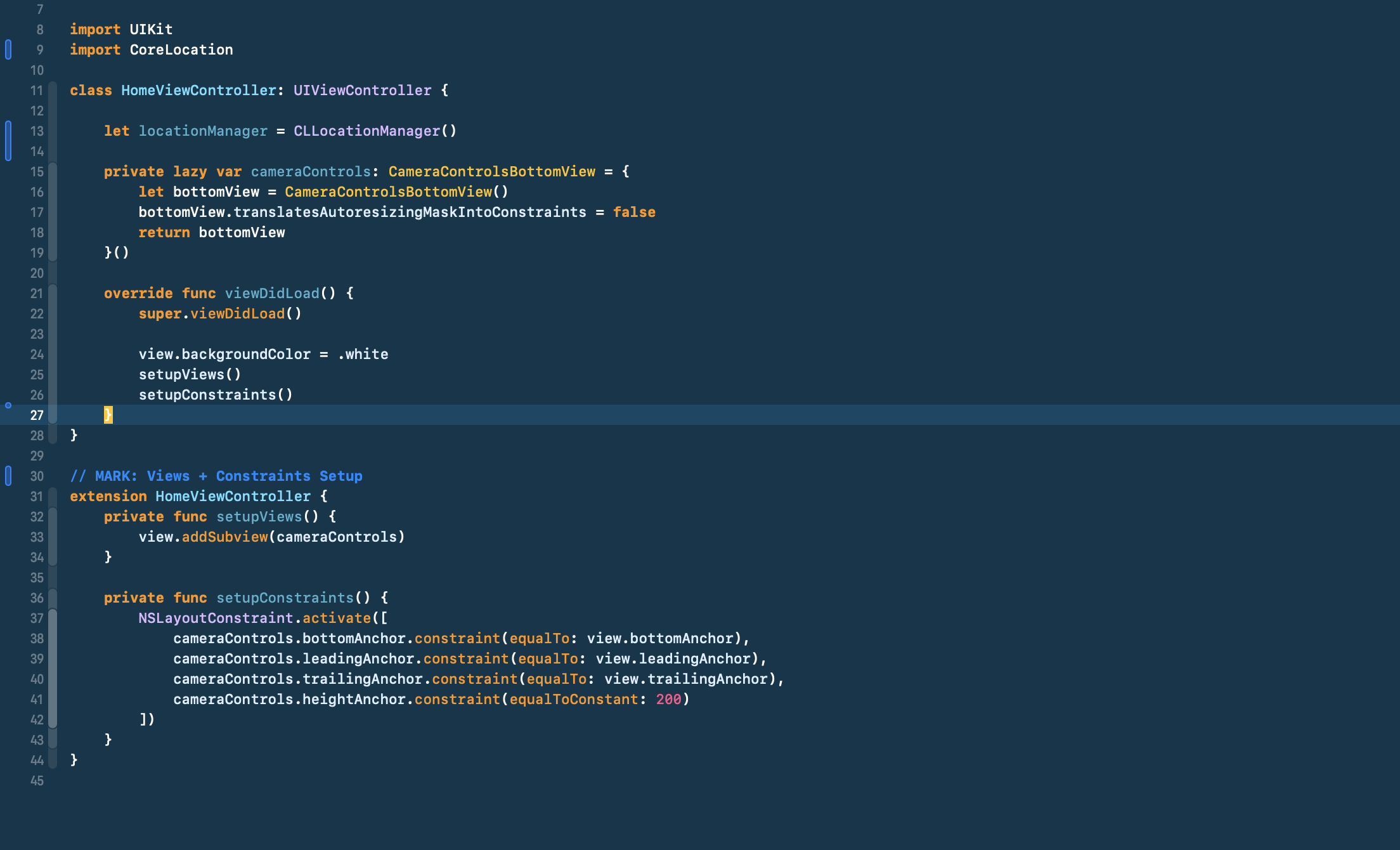Image resolution: width=1400 pixels, height=850 pixels.
Task: Collapse the viewDidLoad function ribbon at line 21
Action: [x=53, y=293]
